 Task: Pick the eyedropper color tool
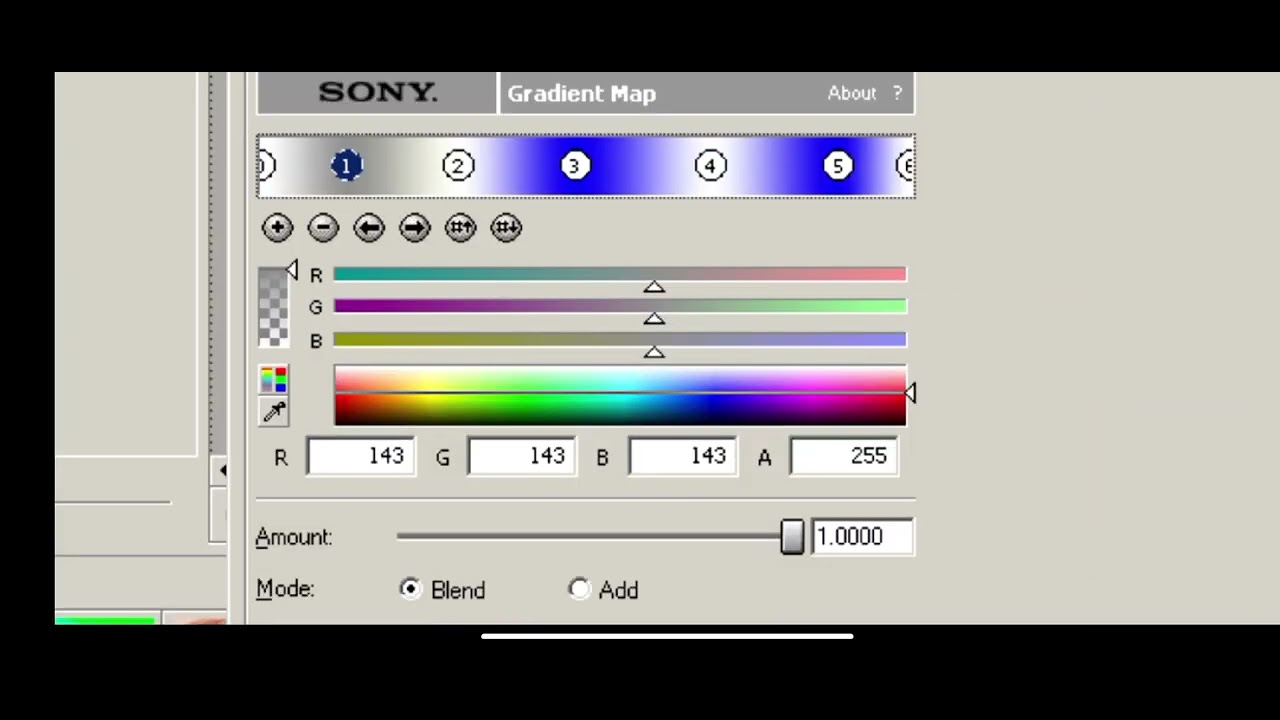274,411
